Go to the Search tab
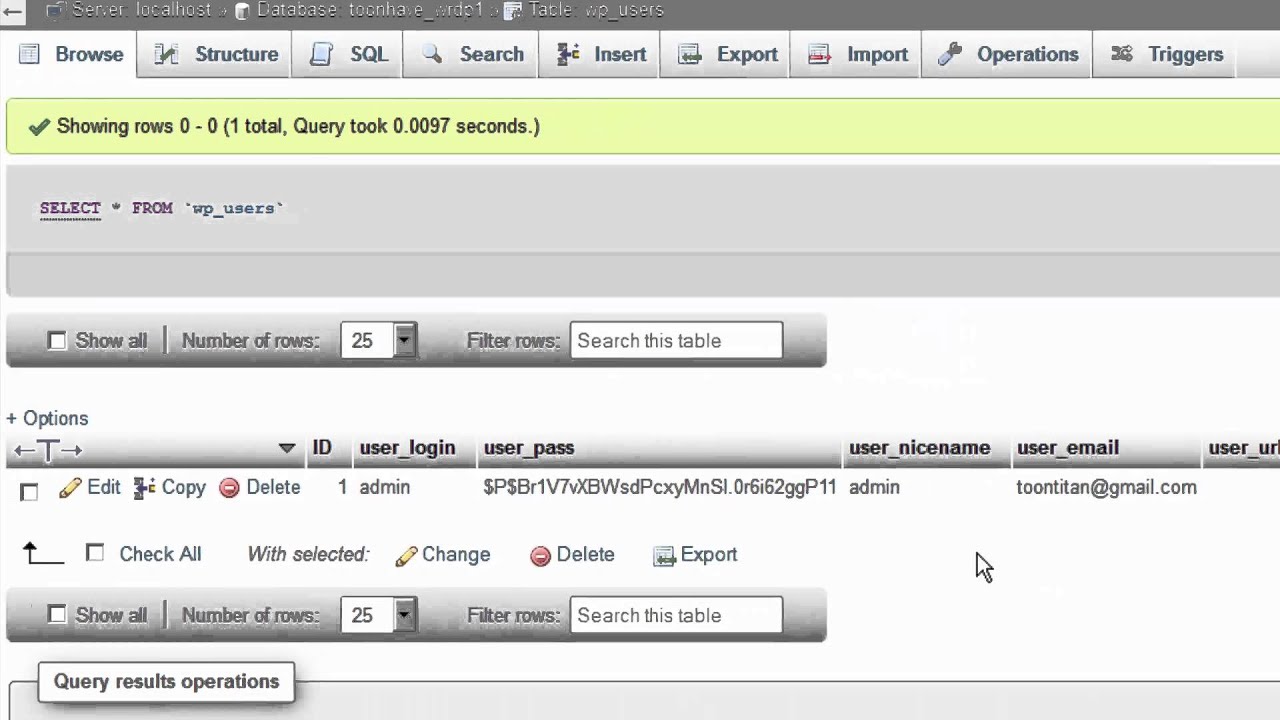The width and height of the screenshot is (1280, 720). [x=472, y=55]
